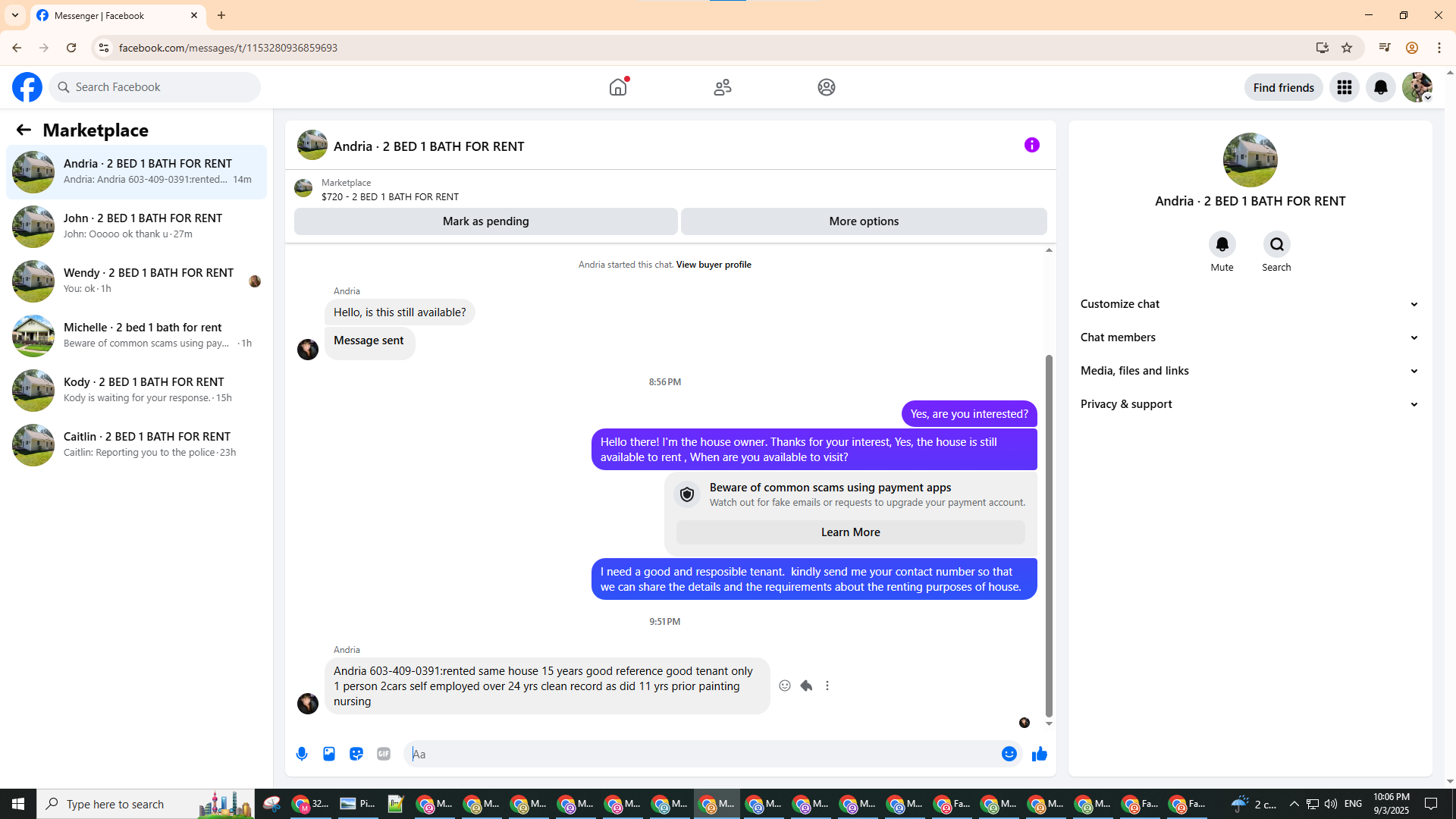Open the View buyer profile link
1456x819 pixels.
[714, 265]
